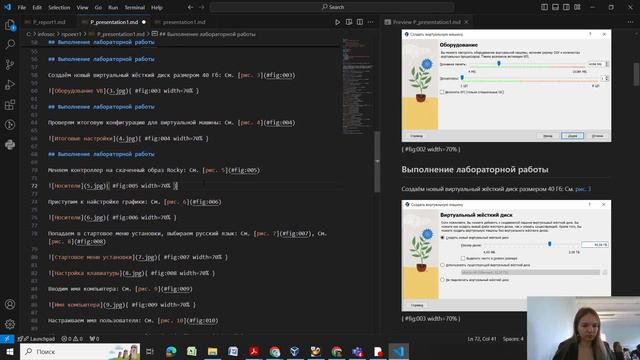Screen dimensions: 640x360
Task: Open the File menu
Action: [x=22, y=7]
